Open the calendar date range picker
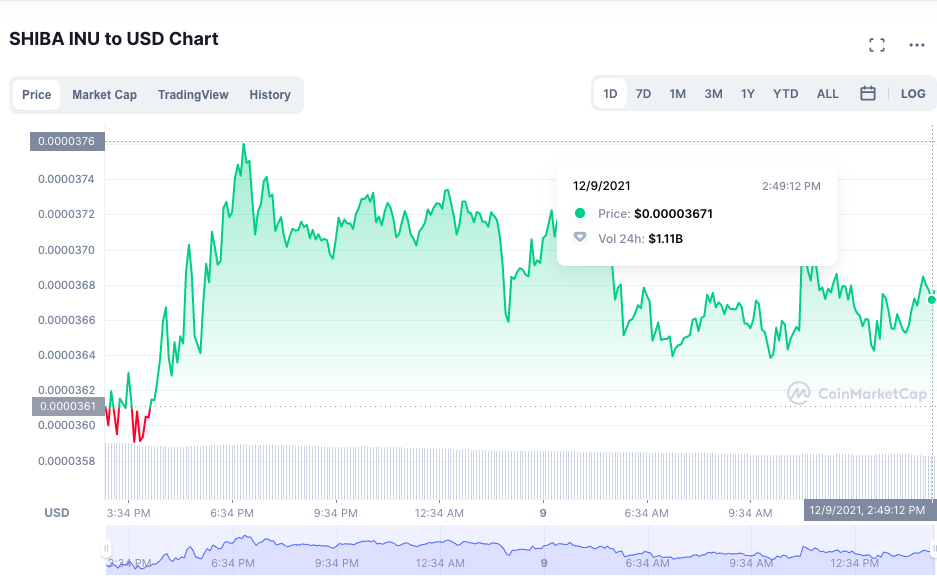937x578 pixels. (x=868, y=93)
